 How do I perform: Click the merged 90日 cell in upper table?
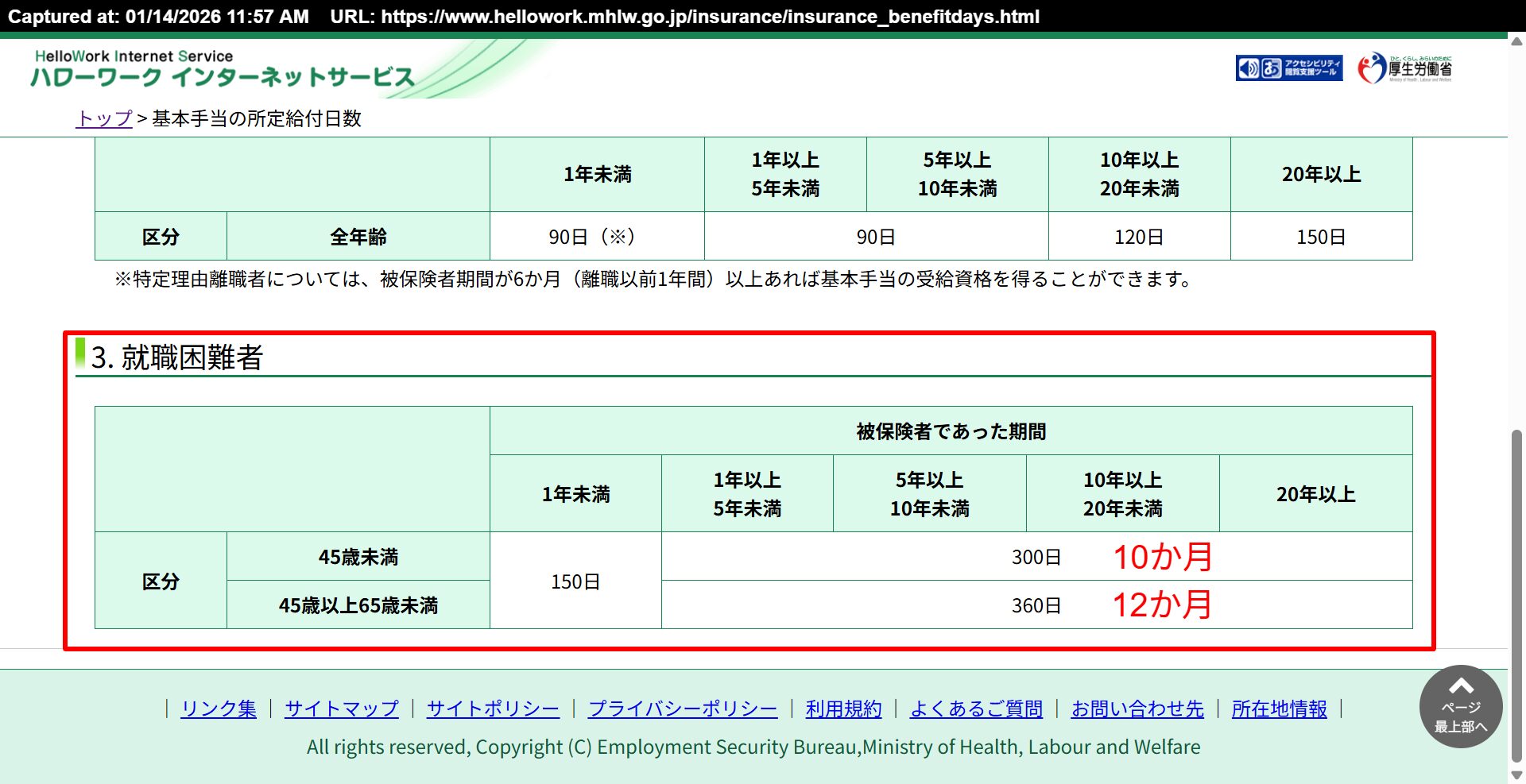click(876, 237)
